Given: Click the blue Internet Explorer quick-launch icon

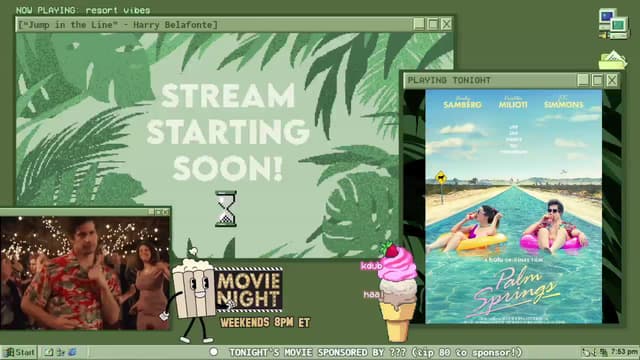Looking at the screenshot, I should [x=72, y=351].
